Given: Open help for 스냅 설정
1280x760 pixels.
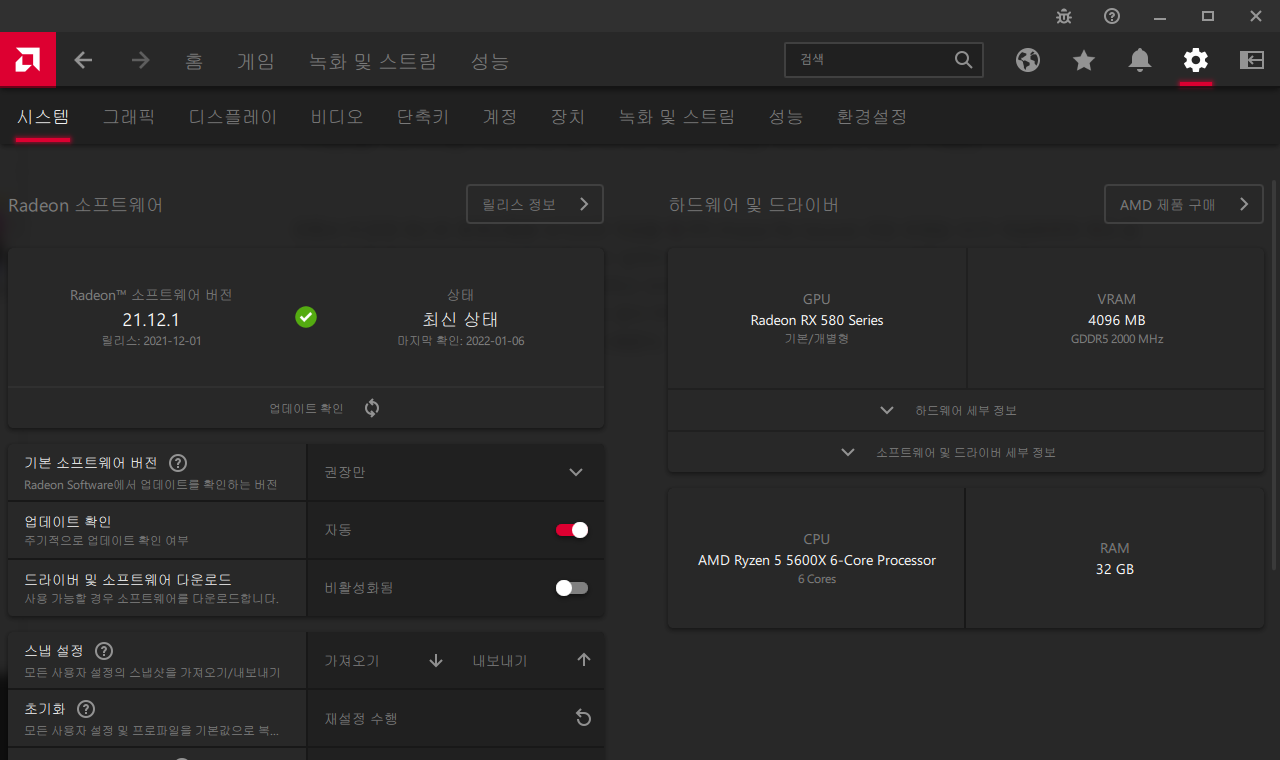Looking at the screenshot, I should [104, 651].
